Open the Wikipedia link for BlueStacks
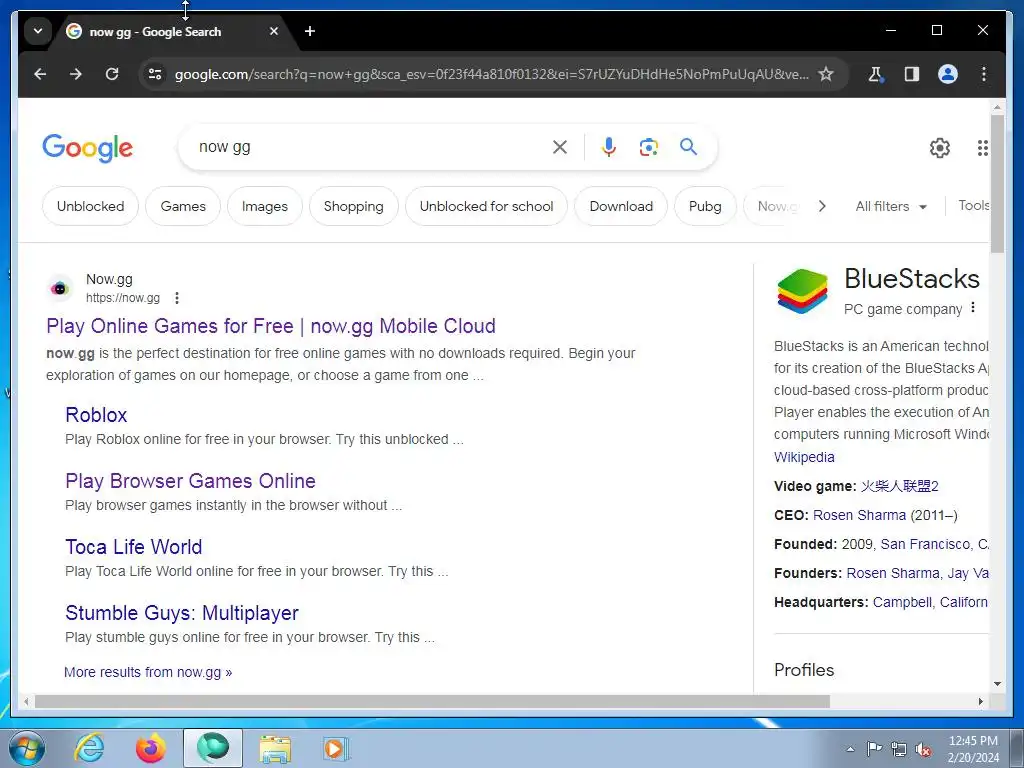The image size is (1024, 768). [x=804, y=457]
